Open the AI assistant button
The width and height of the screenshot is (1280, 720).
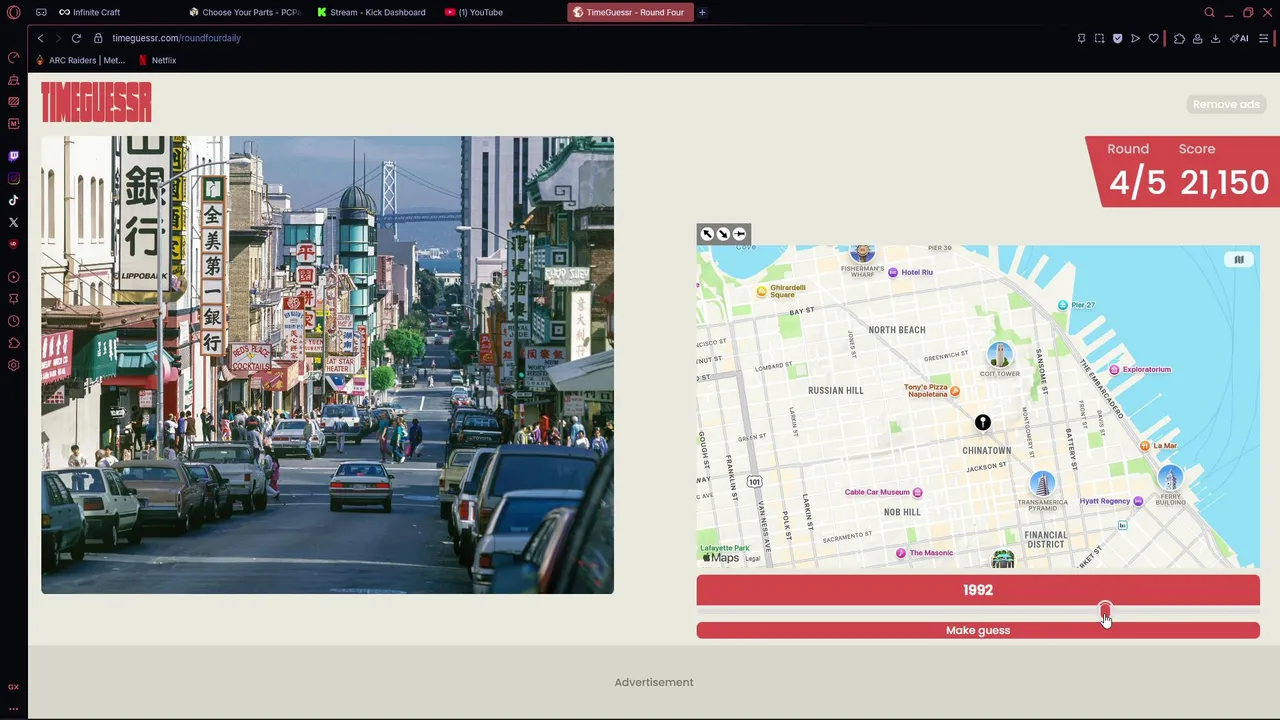point(1240,38)
